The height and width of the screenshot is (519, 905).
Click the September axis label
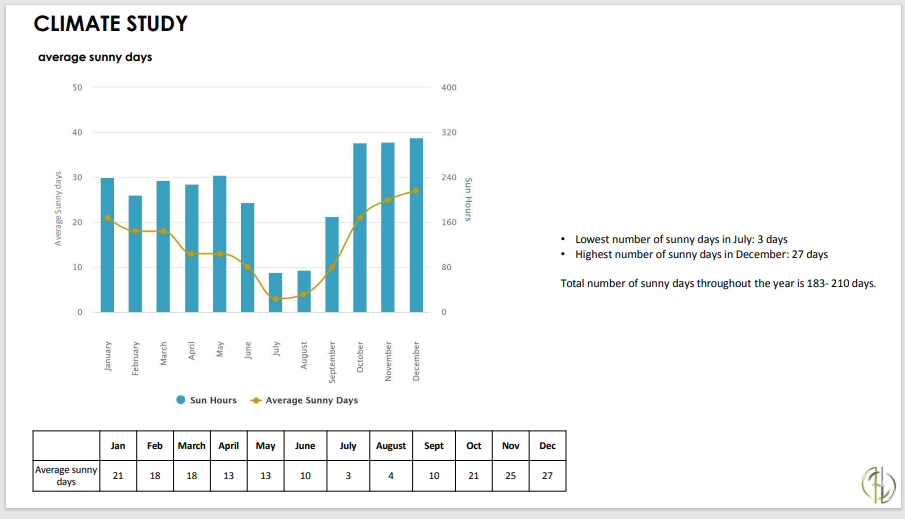332,362
